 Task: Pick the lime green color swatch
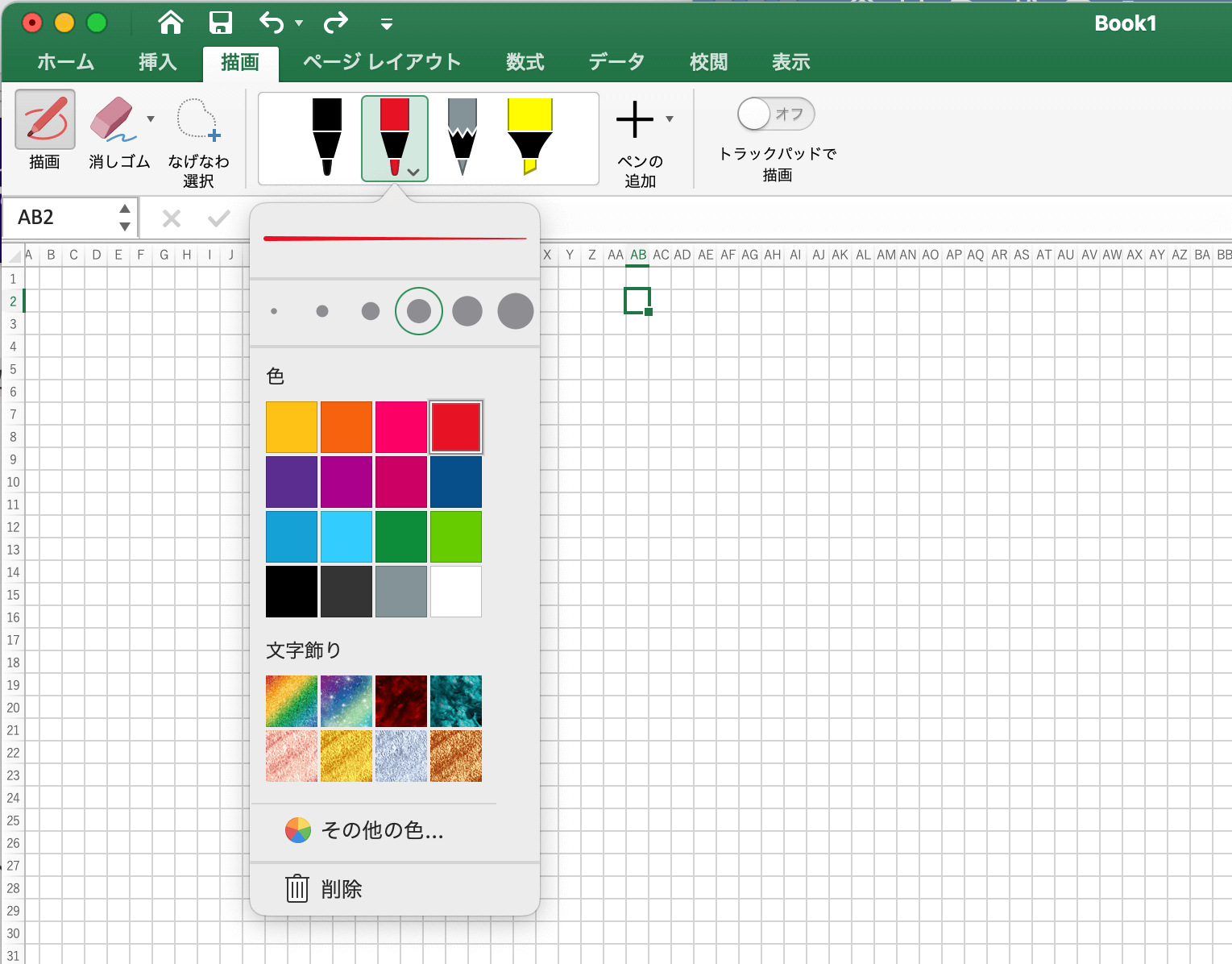point(456,537)
